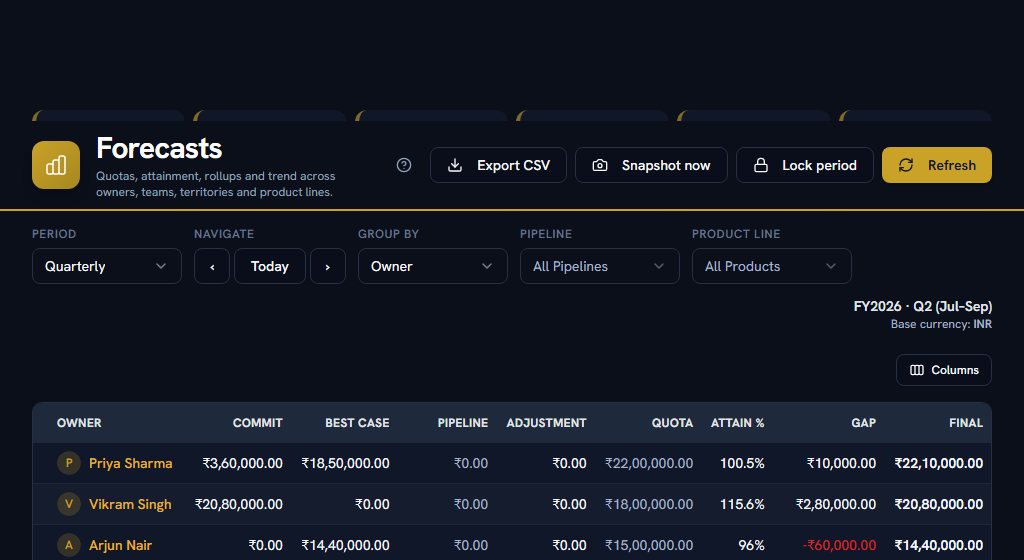The width and height of the screenshot is (1024, 560).
Task: Click Priya Sharma's final ₹22,10,000.00
Action: pos(938,463)
